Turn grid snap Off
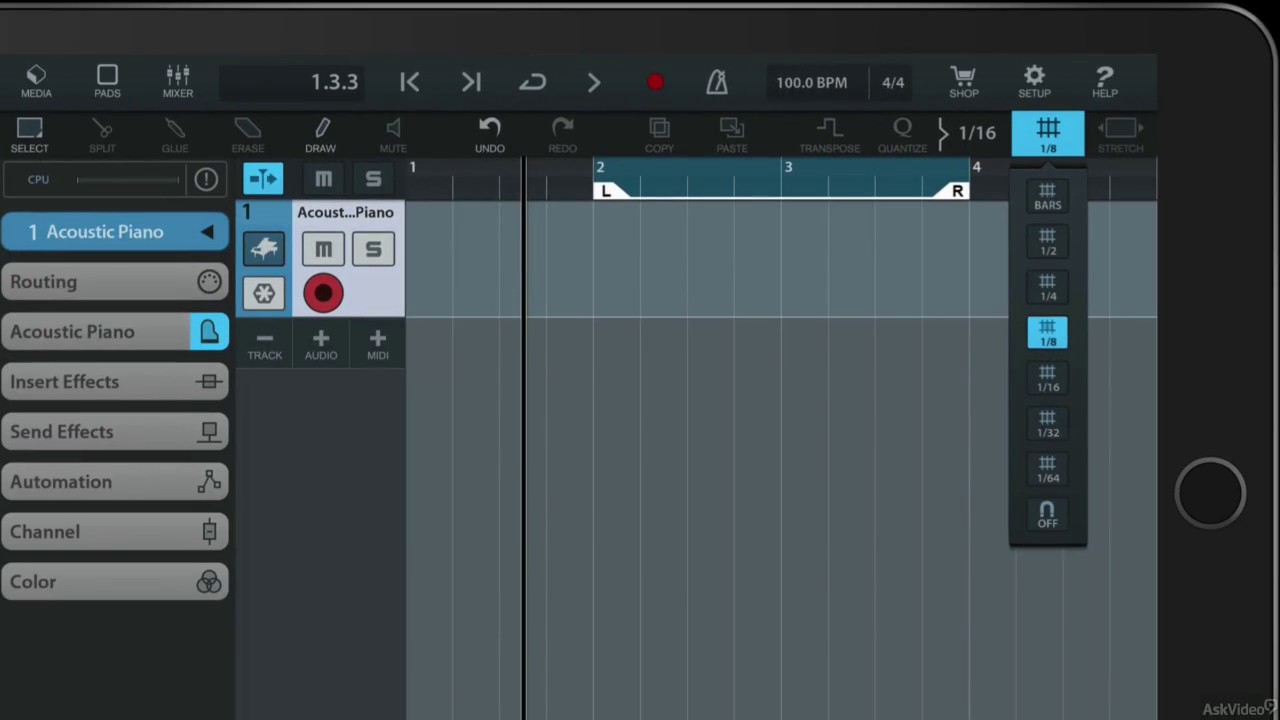 [x=1048, y=515]
